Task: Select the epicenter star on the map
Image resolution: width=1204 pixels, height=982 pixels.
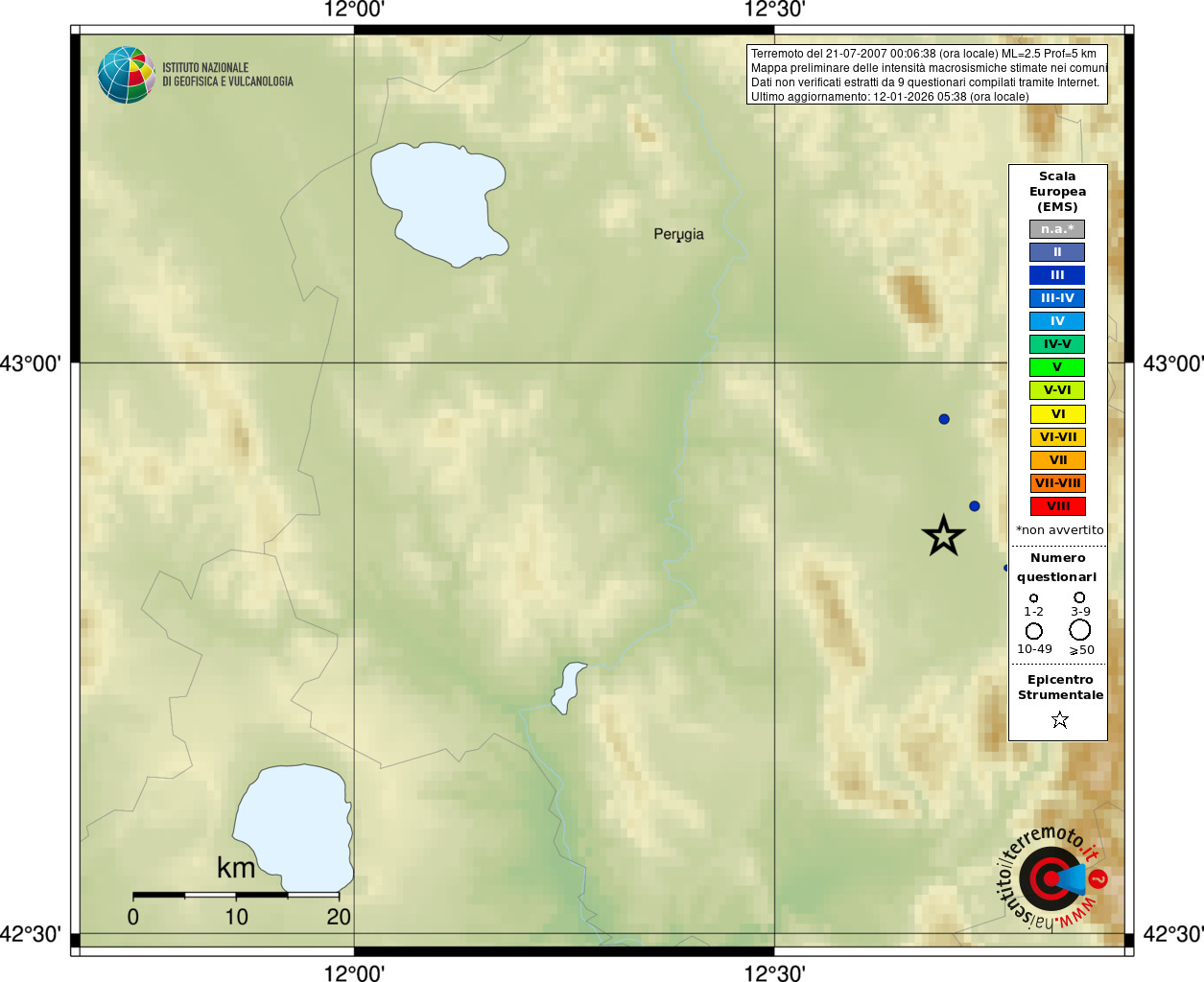Action: pyautogui.click(x=943, y=536)
